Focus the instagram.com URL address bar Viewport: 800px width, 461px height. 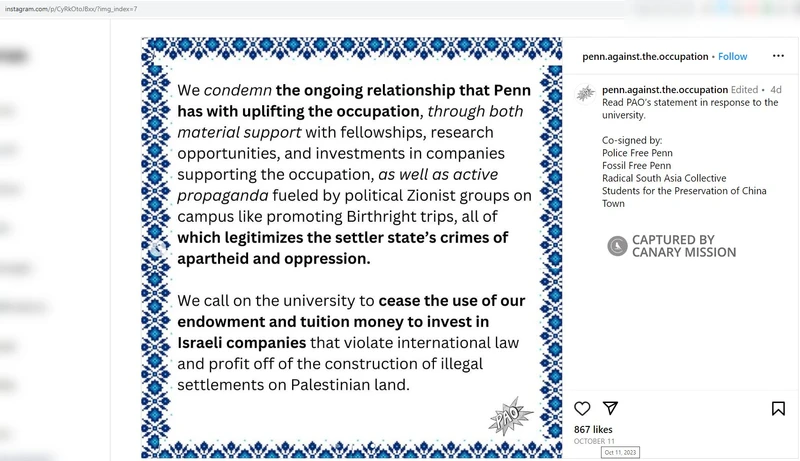coord(300,8)
